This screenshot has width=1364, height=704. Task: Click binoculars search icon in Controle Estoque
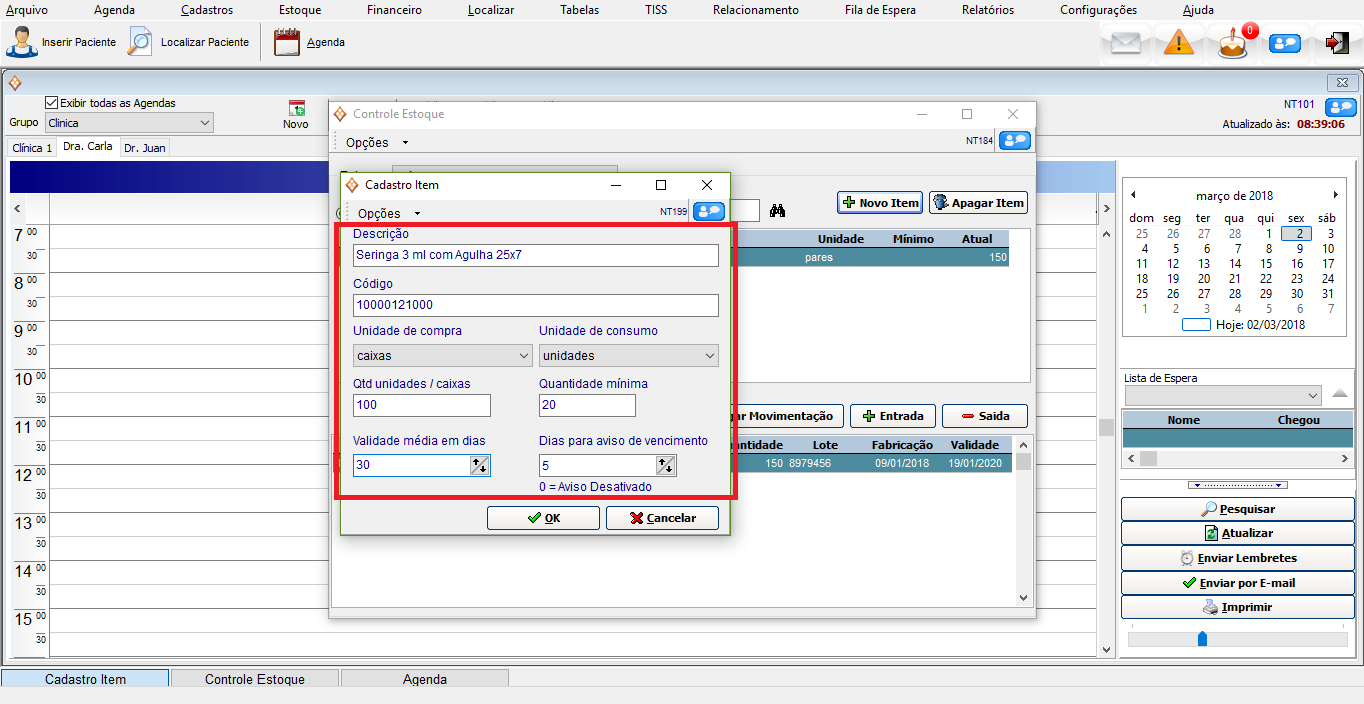point(779,210)
